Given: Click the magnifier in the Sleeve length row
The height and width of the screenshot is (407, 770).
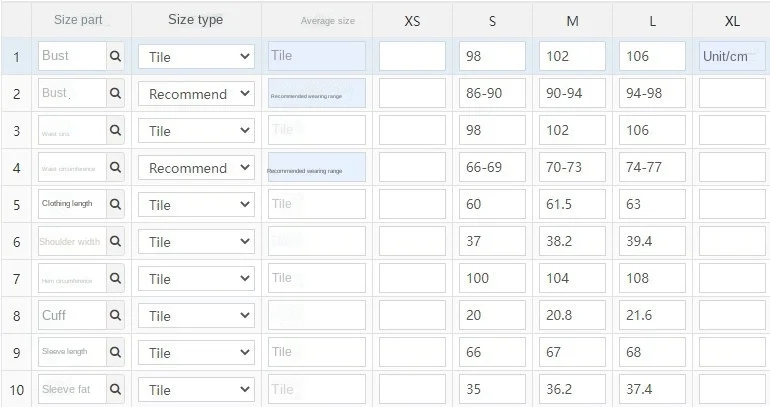Looking at the screenshot, I should pyautogui.click(x=115, y=353).
